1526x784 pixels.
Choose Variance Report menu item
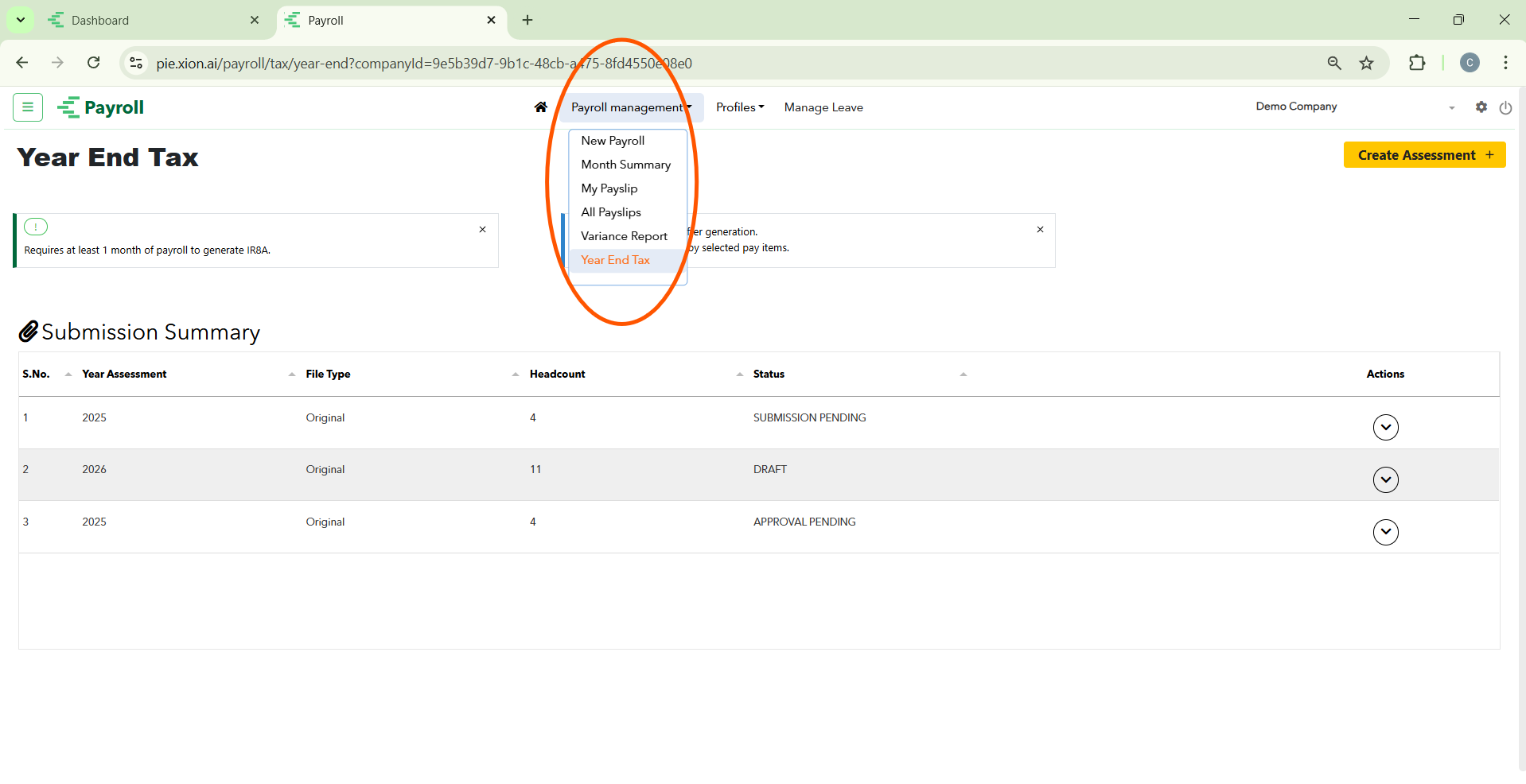pyautogui.click(x=624, y=236)
